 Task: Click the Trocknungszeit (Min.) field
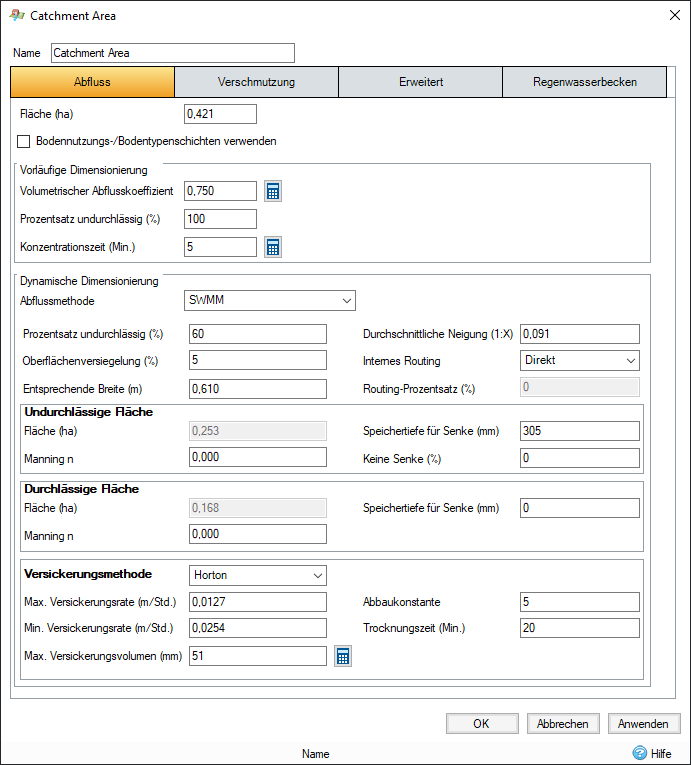click(580, 628)
